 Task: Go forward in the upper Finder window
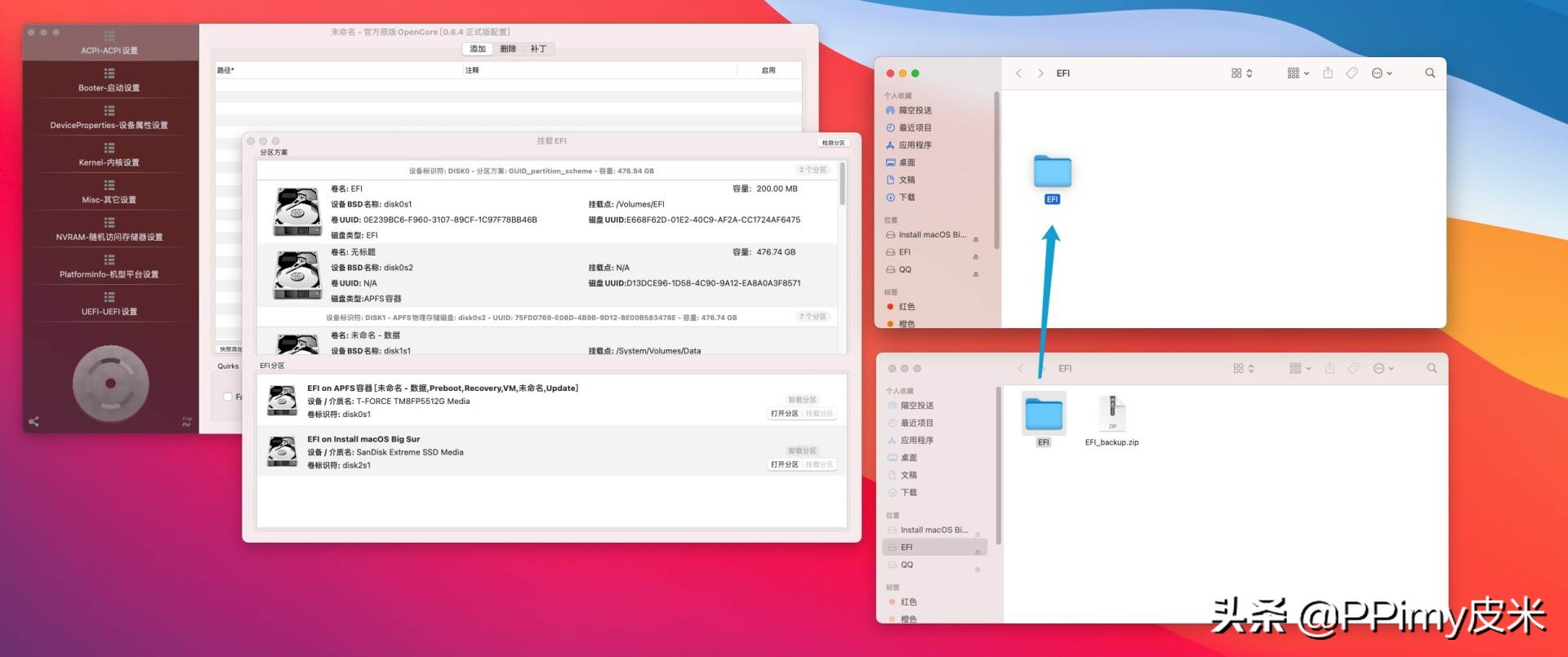tap(1040, 73)
